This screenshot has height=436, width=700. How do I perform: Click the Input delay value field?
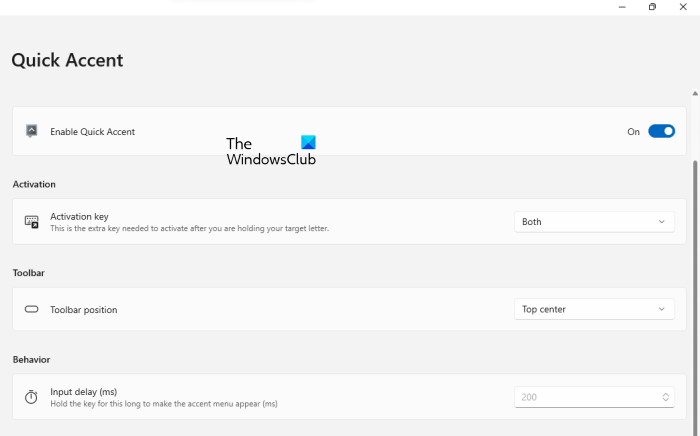click(585, 397)
